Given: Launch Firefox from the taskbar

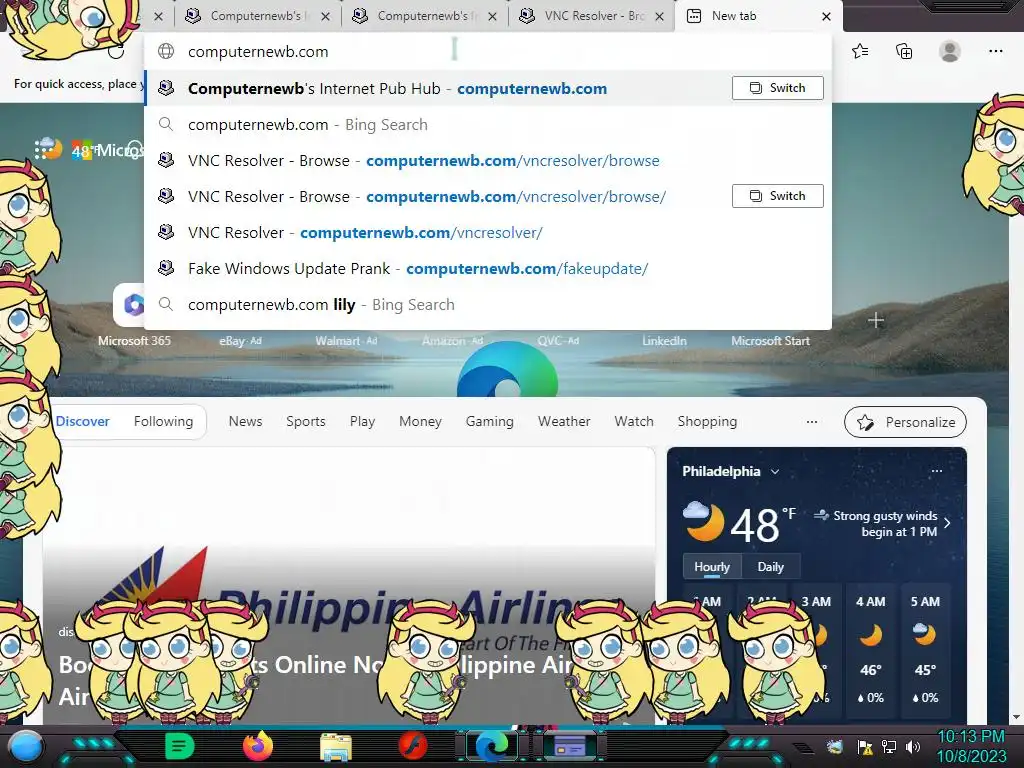Looking at the screenshot, I should click(x=258, y=746).
